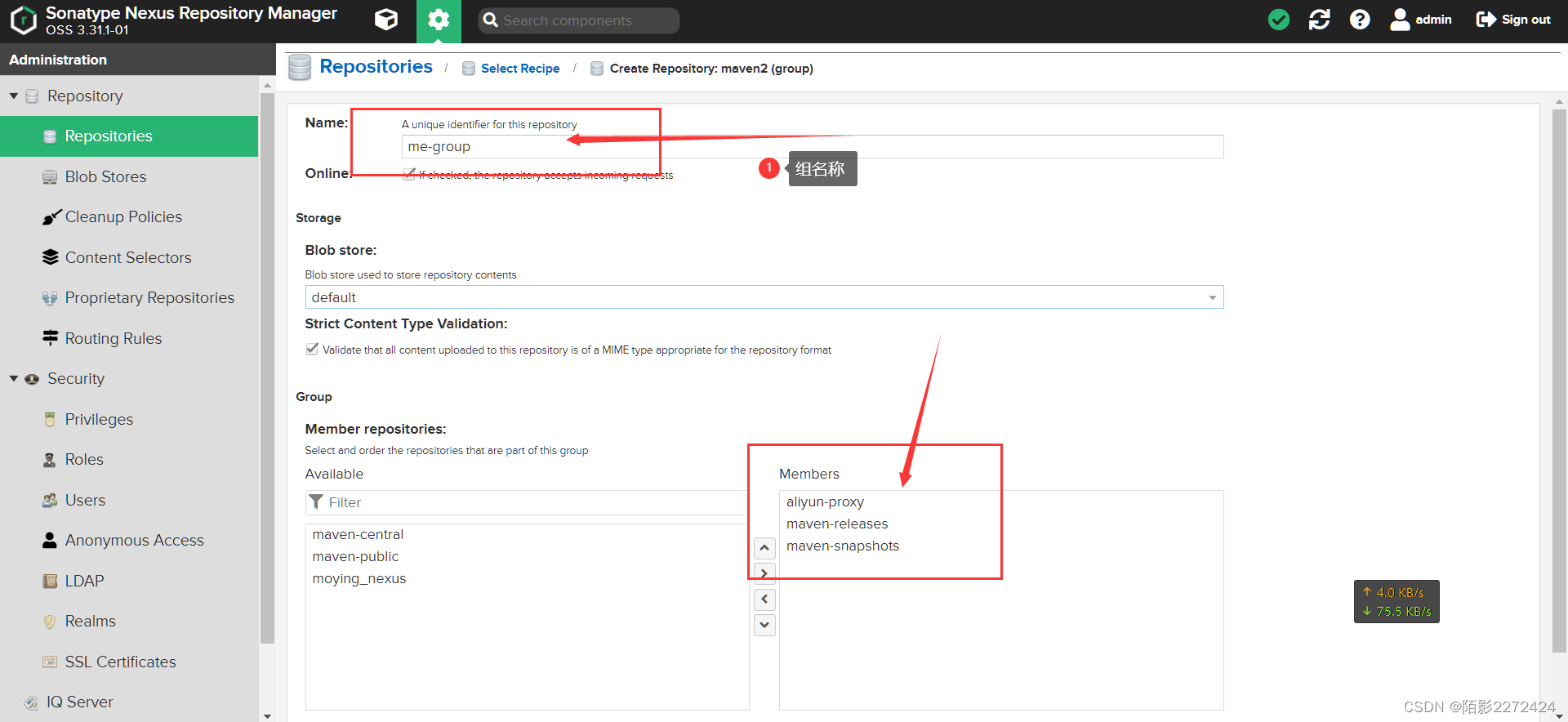The height and width of the screenshot is (722, 1568).
Task: Click the Users icon in sidebar
Action: click(50, 500)
